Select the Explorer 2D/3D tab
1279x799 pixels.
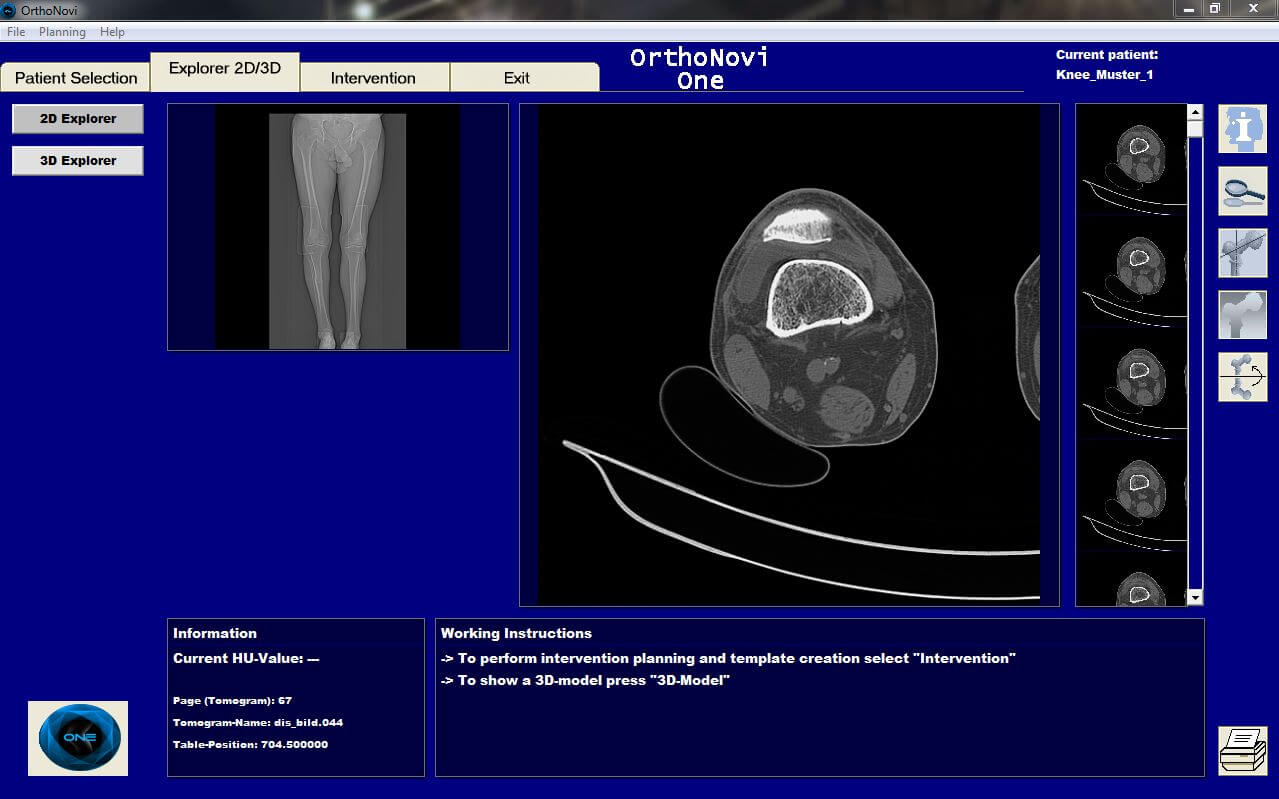pos(225,69)
